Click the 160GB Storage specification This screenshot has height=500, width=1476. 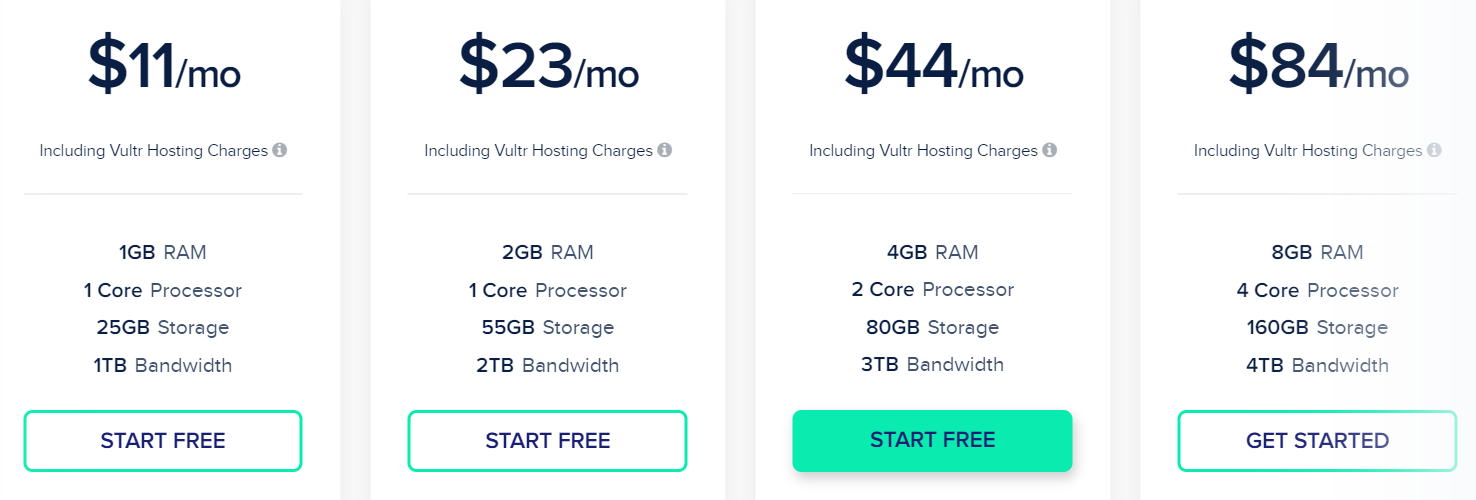[x=1318, y=328]
